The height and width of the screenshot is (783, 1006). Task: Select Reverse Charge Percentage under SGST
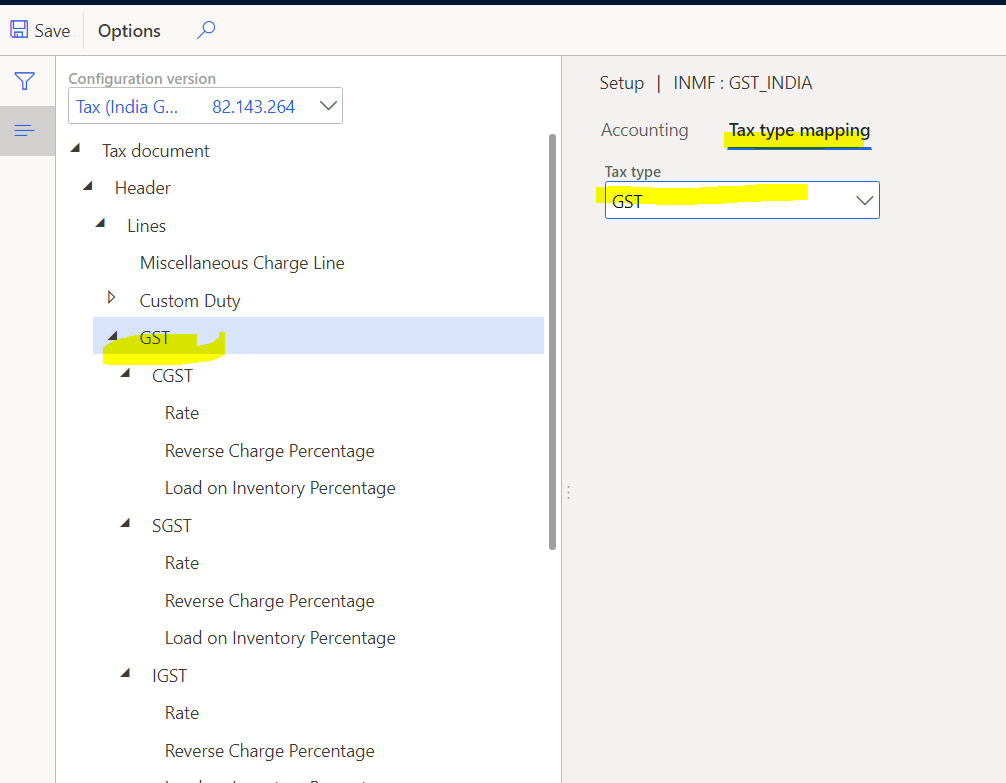(269, 600)
